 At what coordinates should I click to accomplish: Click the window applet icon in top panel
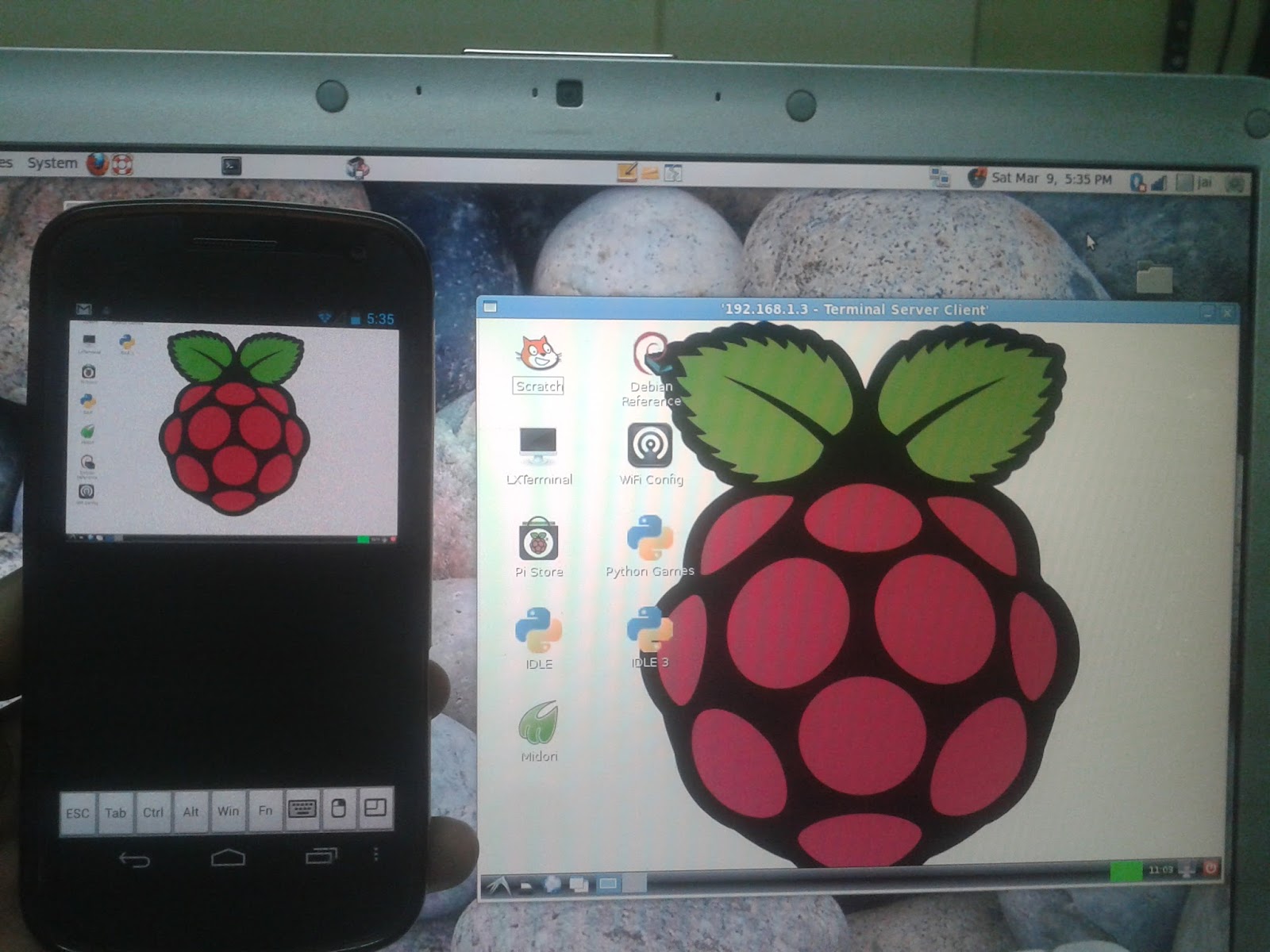673,173
